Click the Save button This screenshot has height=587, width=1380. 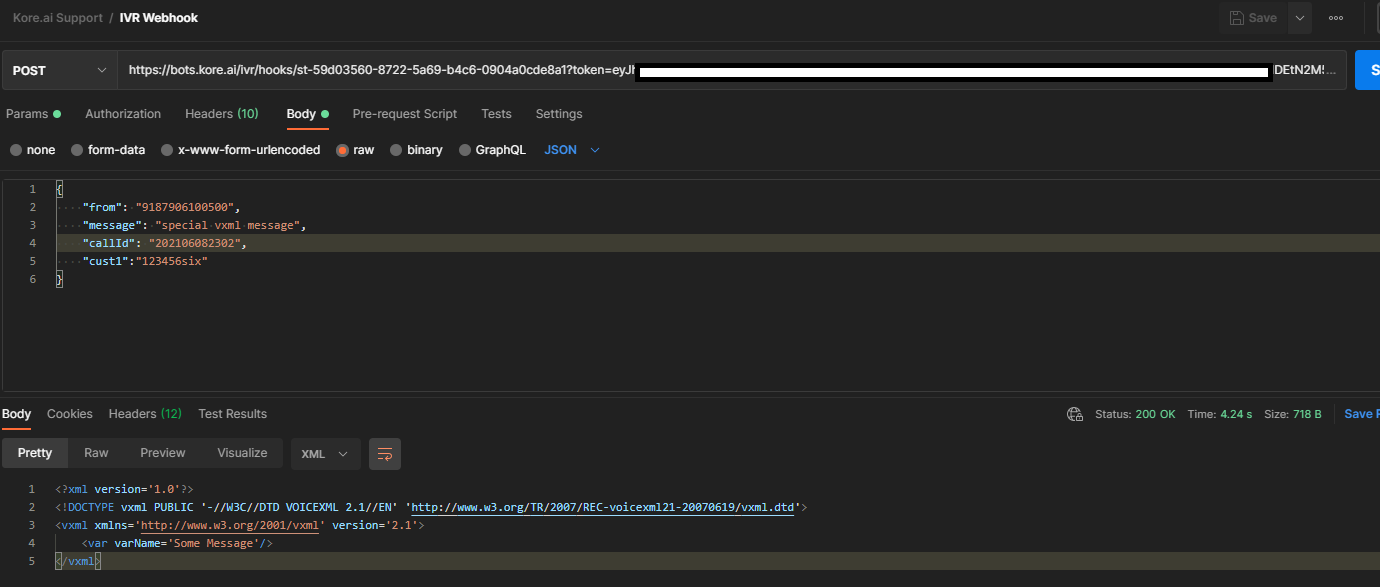tap(1253, 18)
